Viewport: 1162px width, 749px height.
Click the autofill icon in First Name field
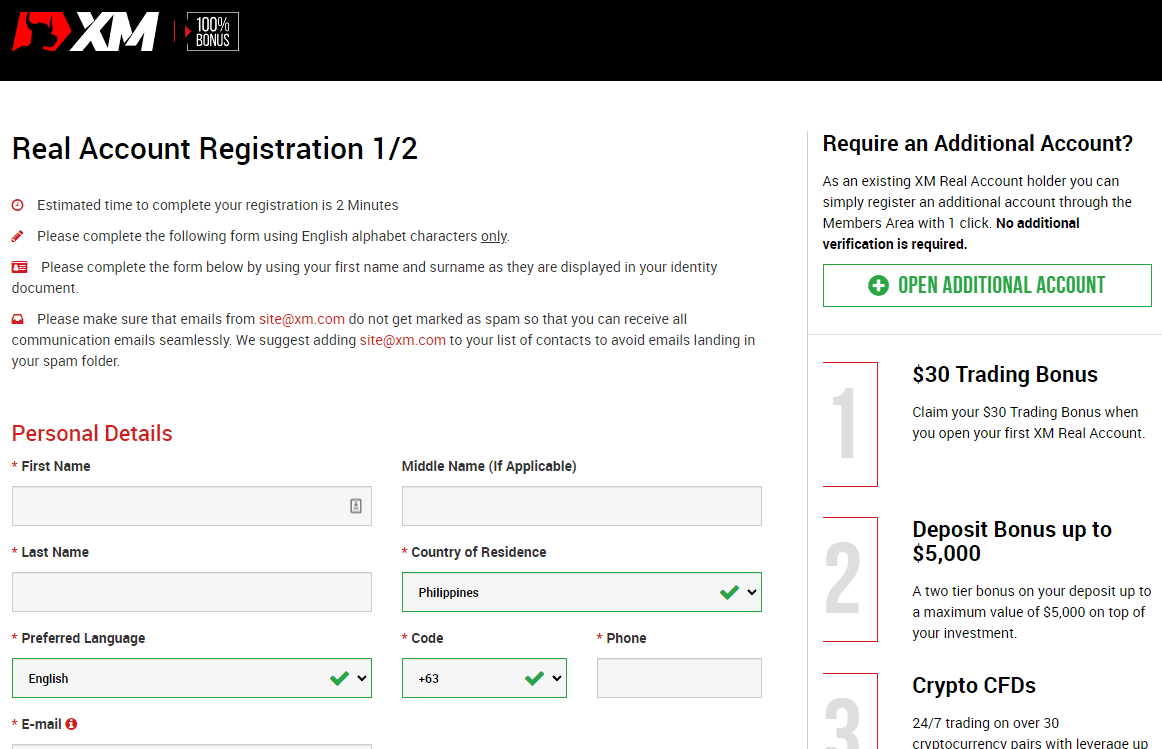coord(356,506)
